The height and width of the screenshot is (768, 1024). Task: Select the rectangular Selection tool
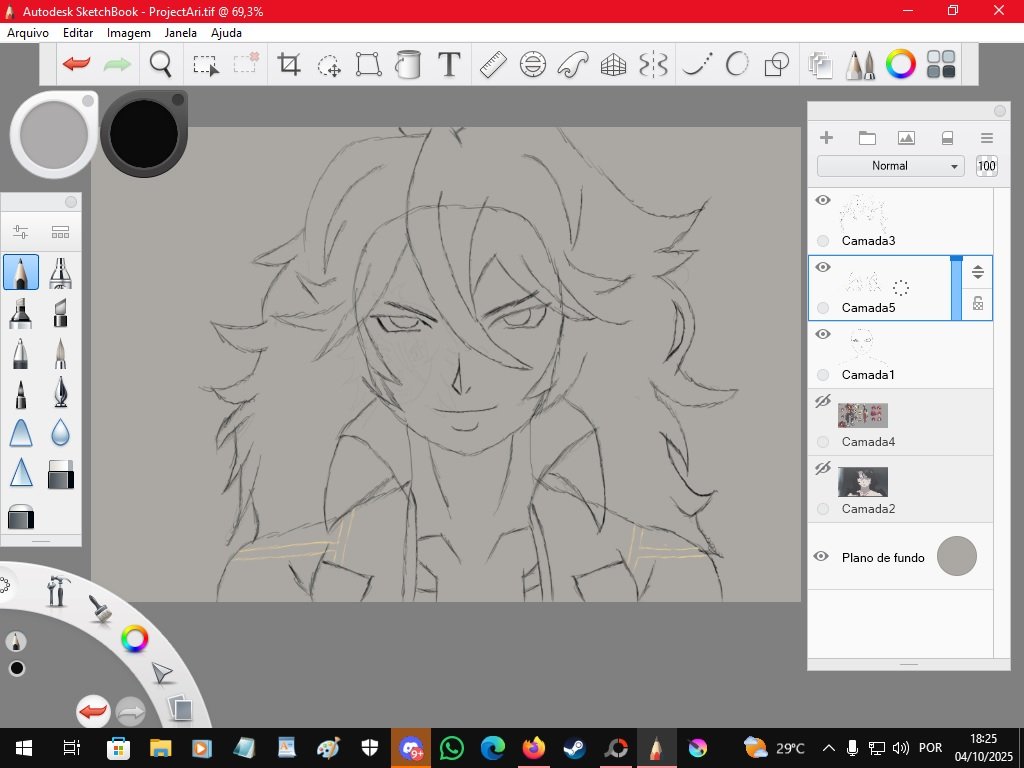pos(206,65)
